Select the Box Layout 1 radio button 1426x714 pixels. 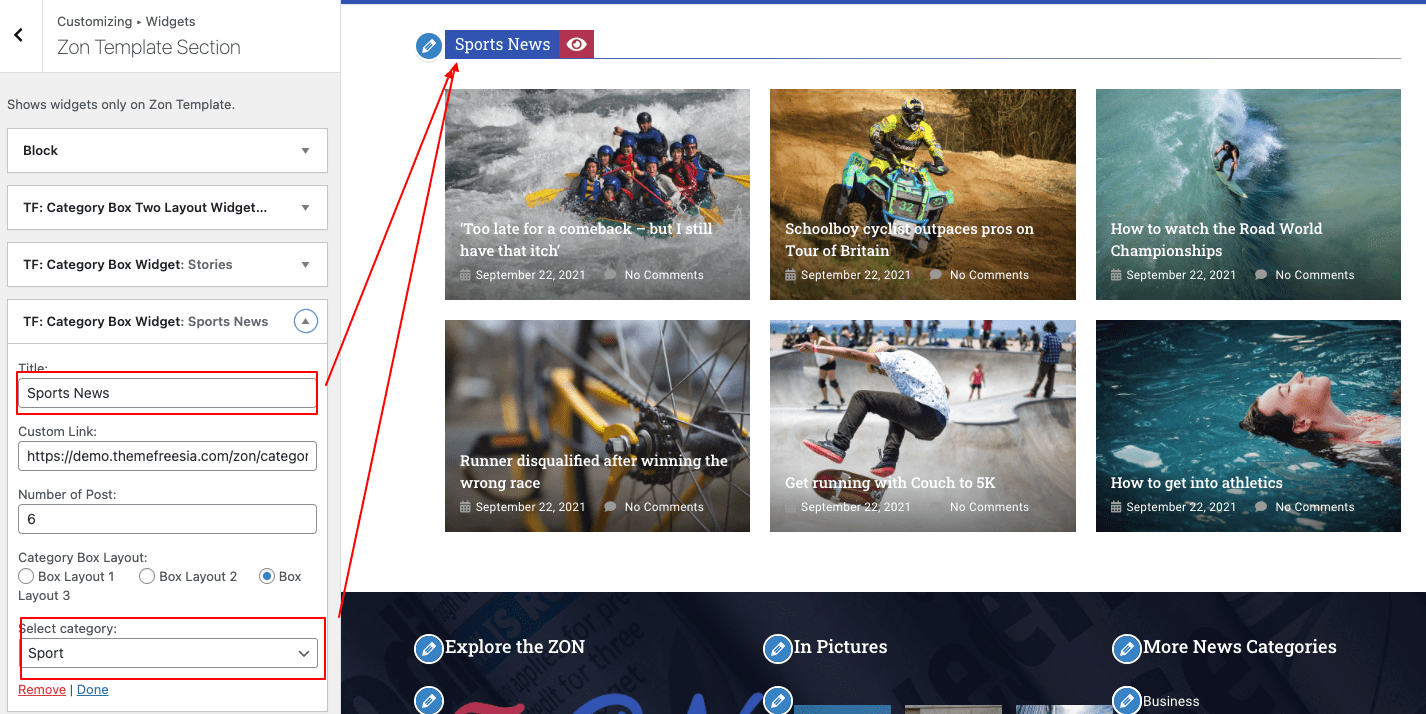27,576
